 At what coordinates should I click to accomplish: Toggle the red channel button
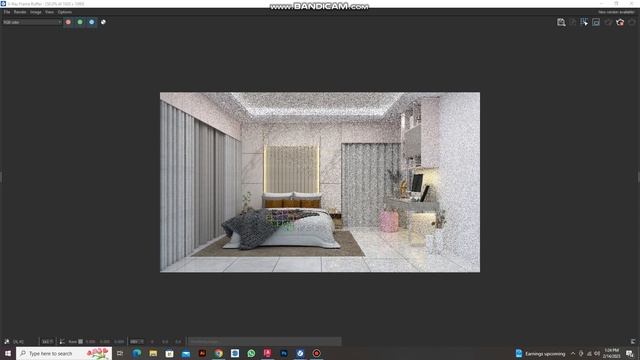click(x=68, y=22)
